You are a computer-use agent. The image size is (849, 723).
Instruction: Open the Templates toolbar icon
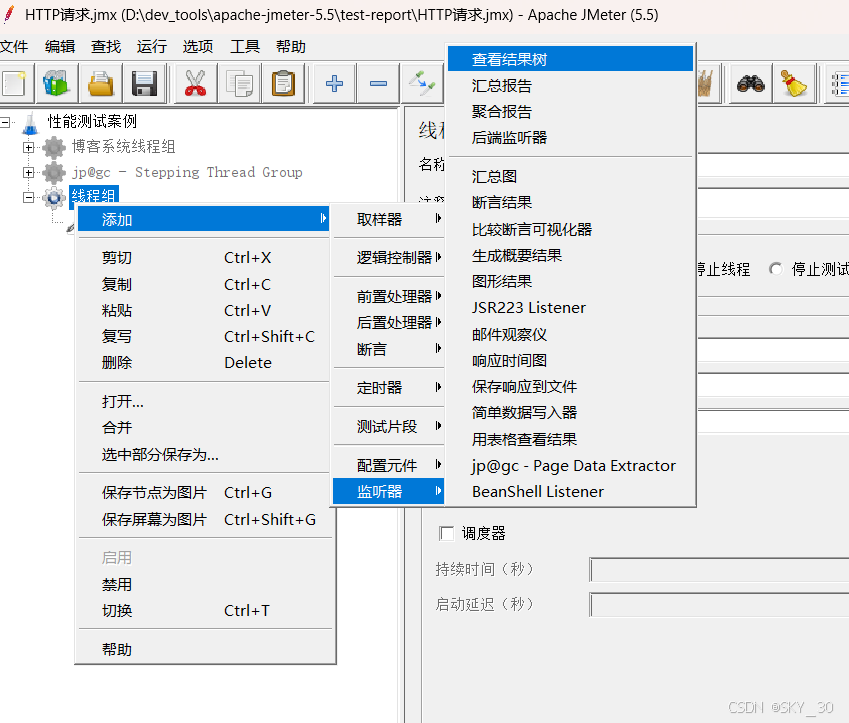(56, 83)
